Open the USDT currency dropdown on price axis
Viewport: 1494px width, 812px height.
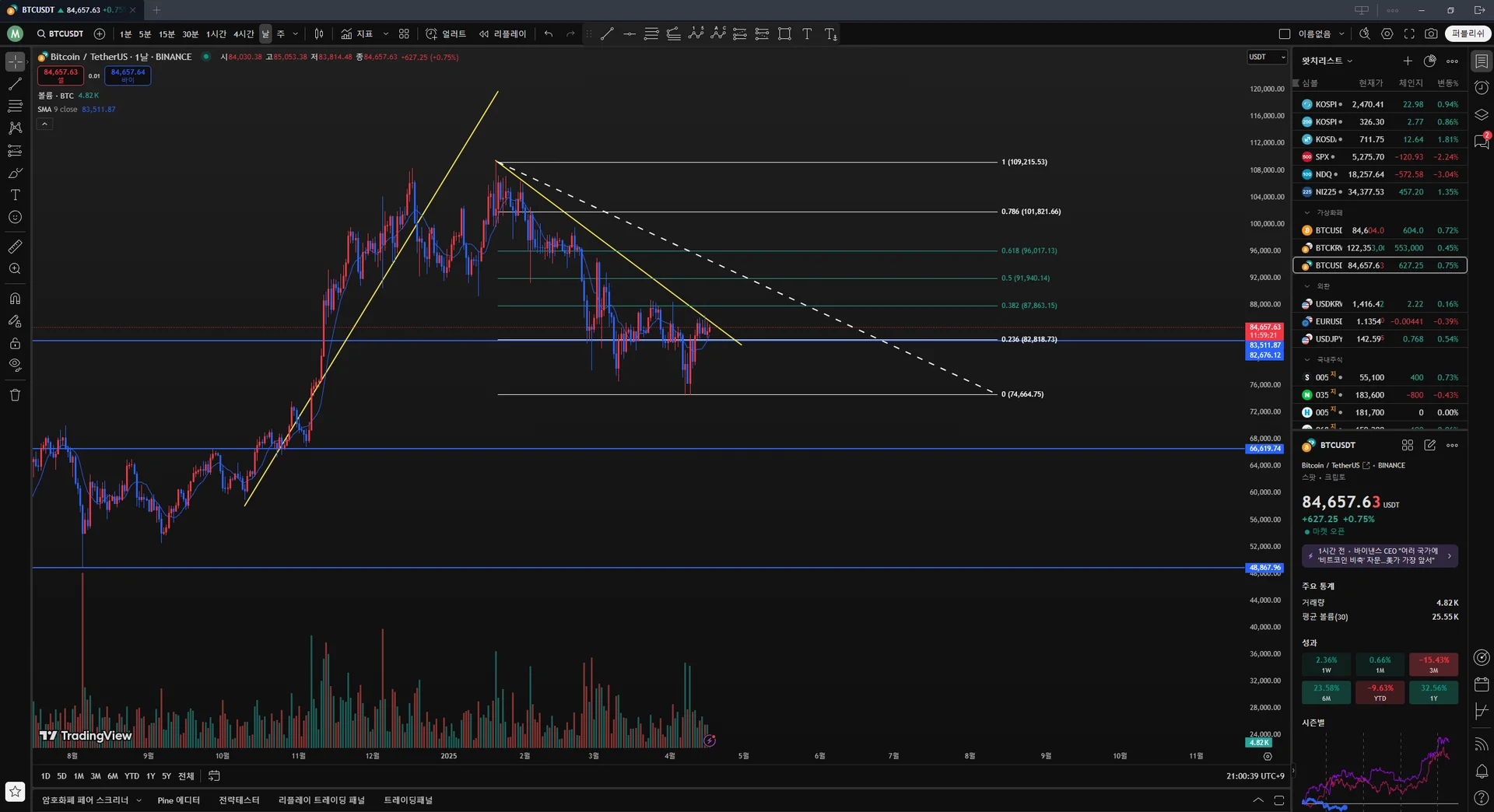(1268, 57)
